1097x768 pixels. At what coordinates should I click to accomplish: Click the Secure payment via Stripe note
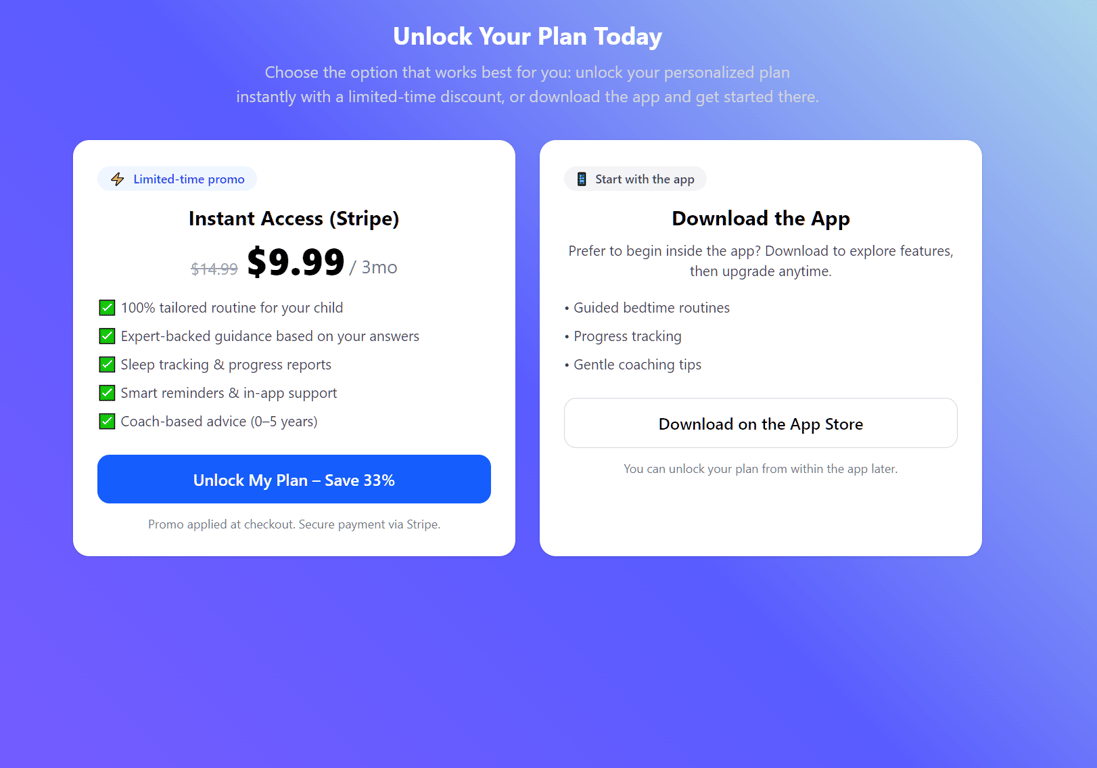(x=294, y=524)
